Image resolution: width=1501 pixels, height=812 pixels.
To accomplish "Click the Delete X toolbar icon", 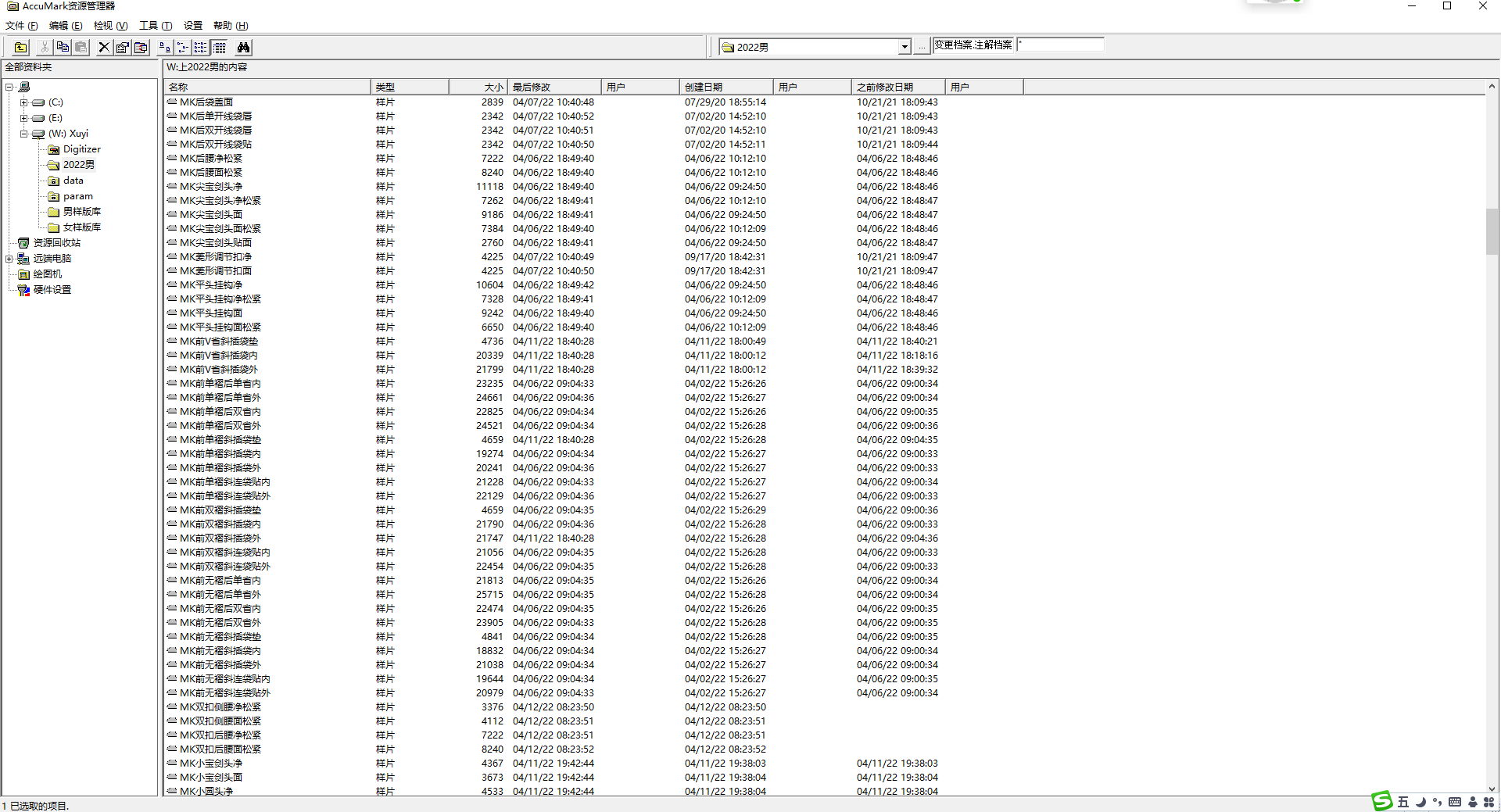I will coord(104,48).
